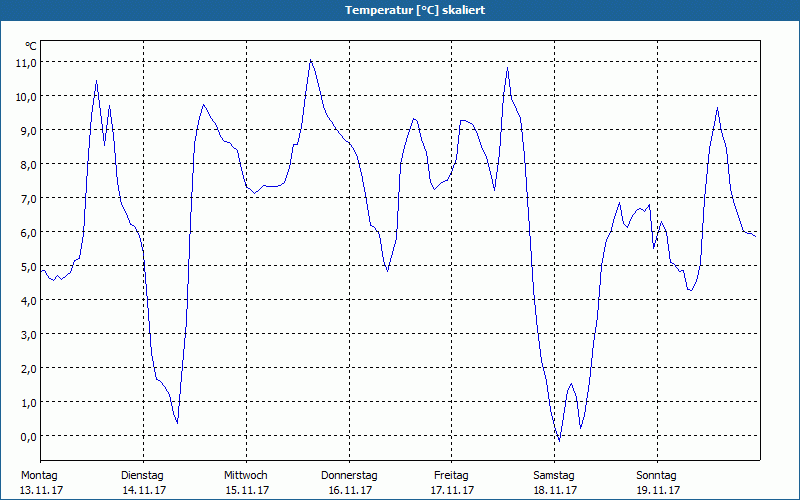Image resolution: width=800 pixels, height=500 pixels.
Task: Click the Dienstag 14.11.17 axis label
Action: point(143,483)
